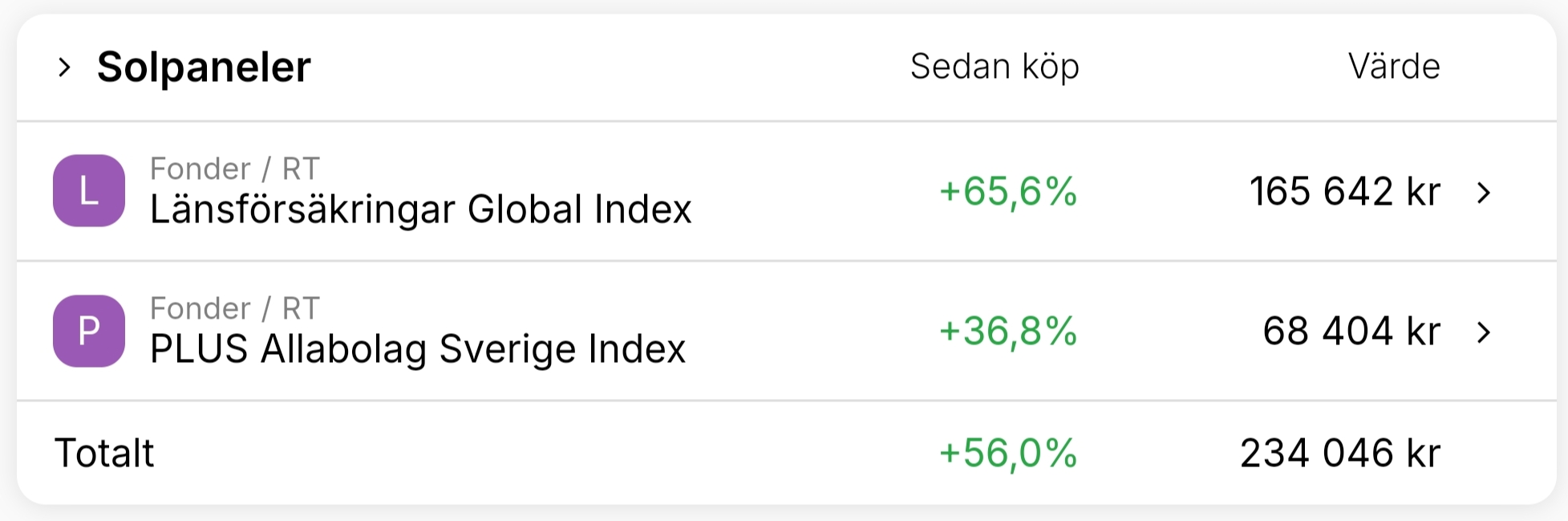Click the +36,8% return figure
Viewport: 1568px width, 521px height.
1008,332
